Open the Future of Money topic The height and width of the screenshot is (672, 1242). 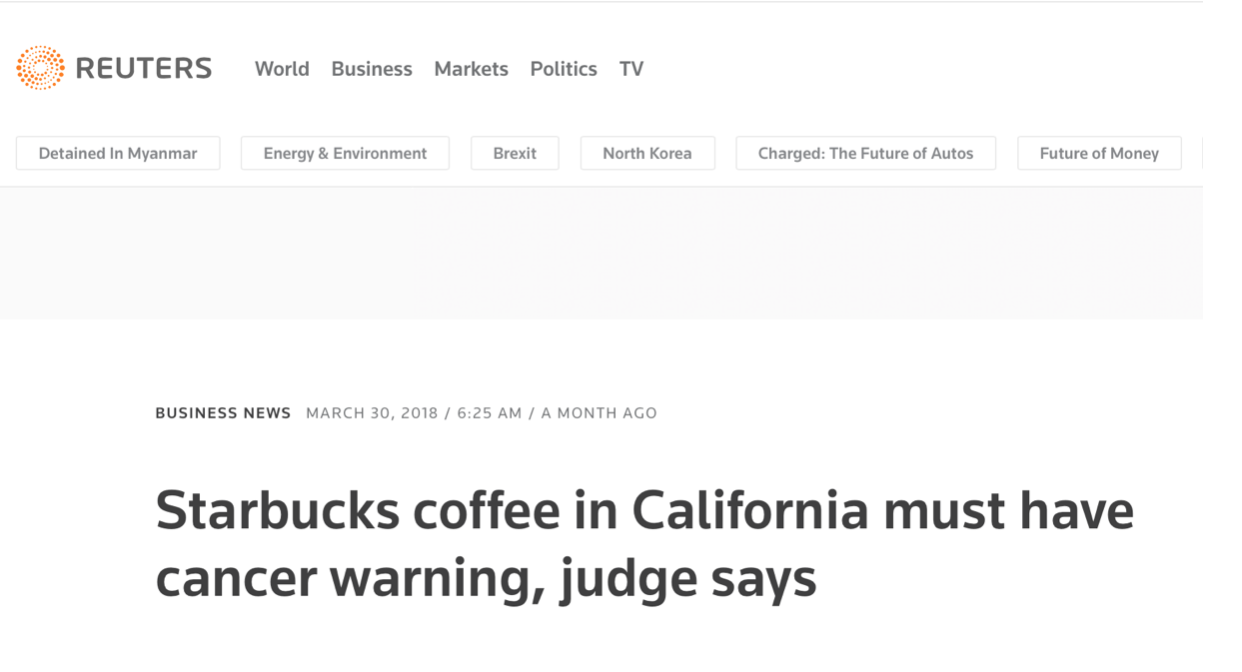[x=1099, y=153]
